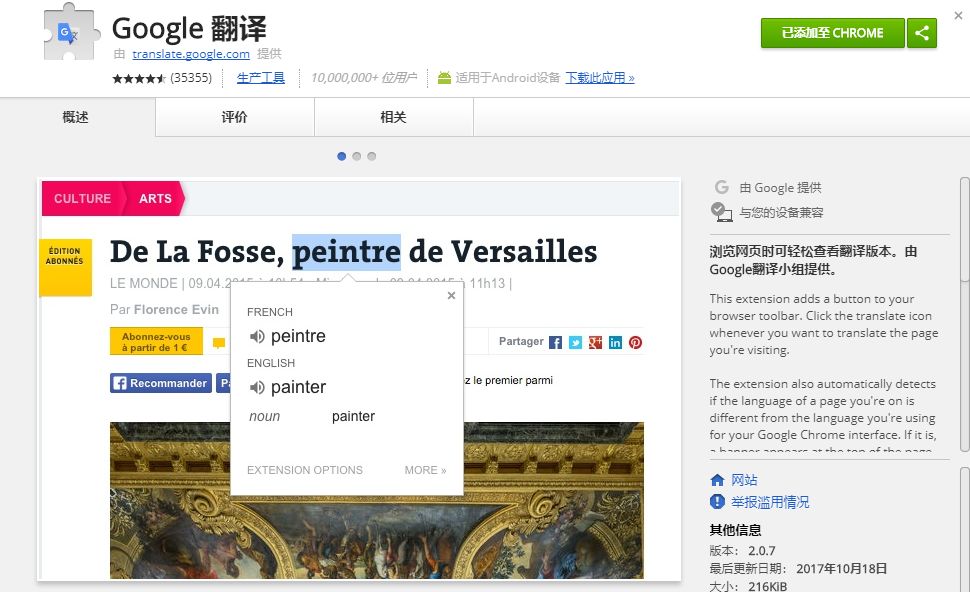Click the Abonnez-vous à partir de 1 € button

[x=157, y=341]
